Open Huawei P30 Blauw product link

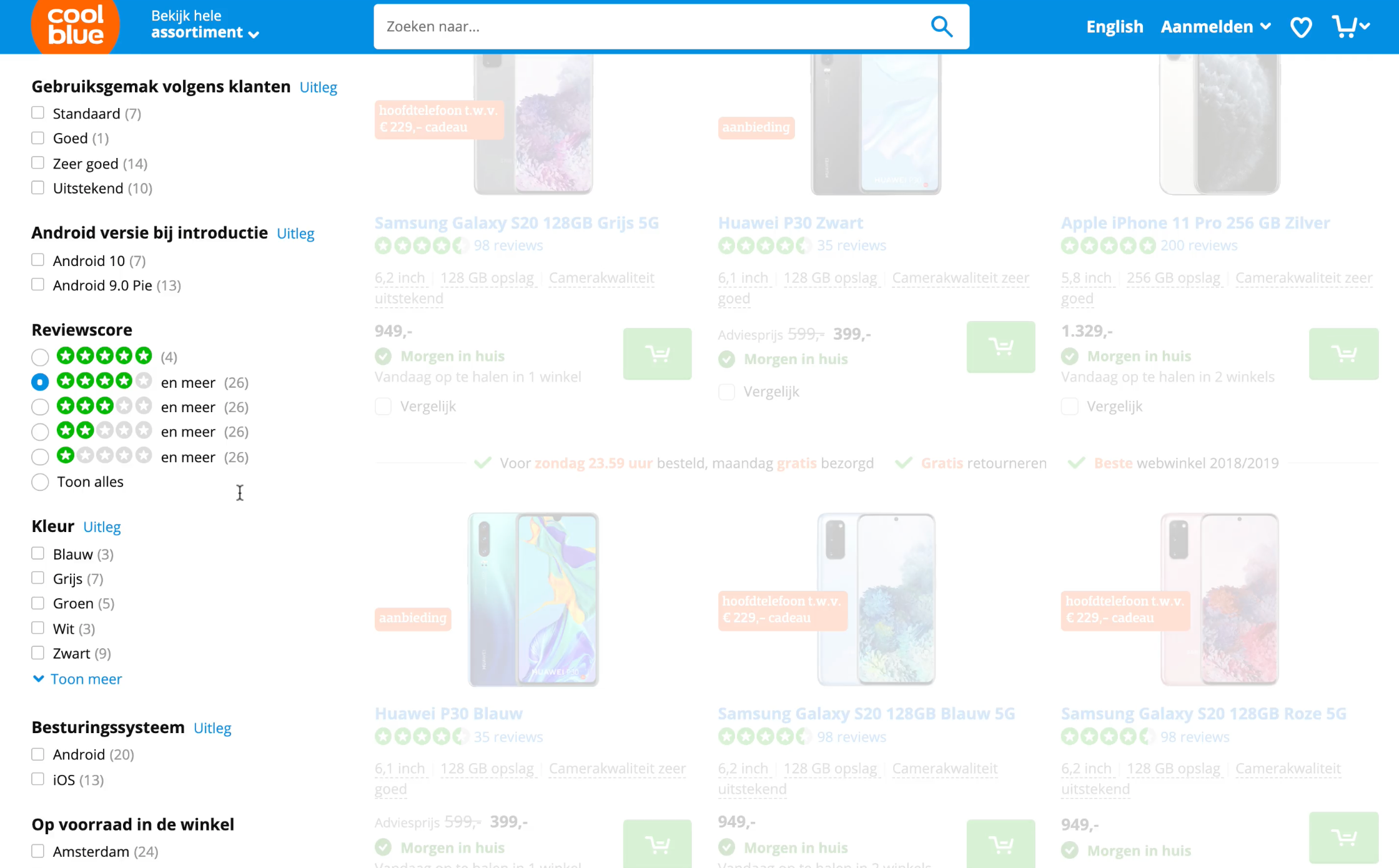448,714
